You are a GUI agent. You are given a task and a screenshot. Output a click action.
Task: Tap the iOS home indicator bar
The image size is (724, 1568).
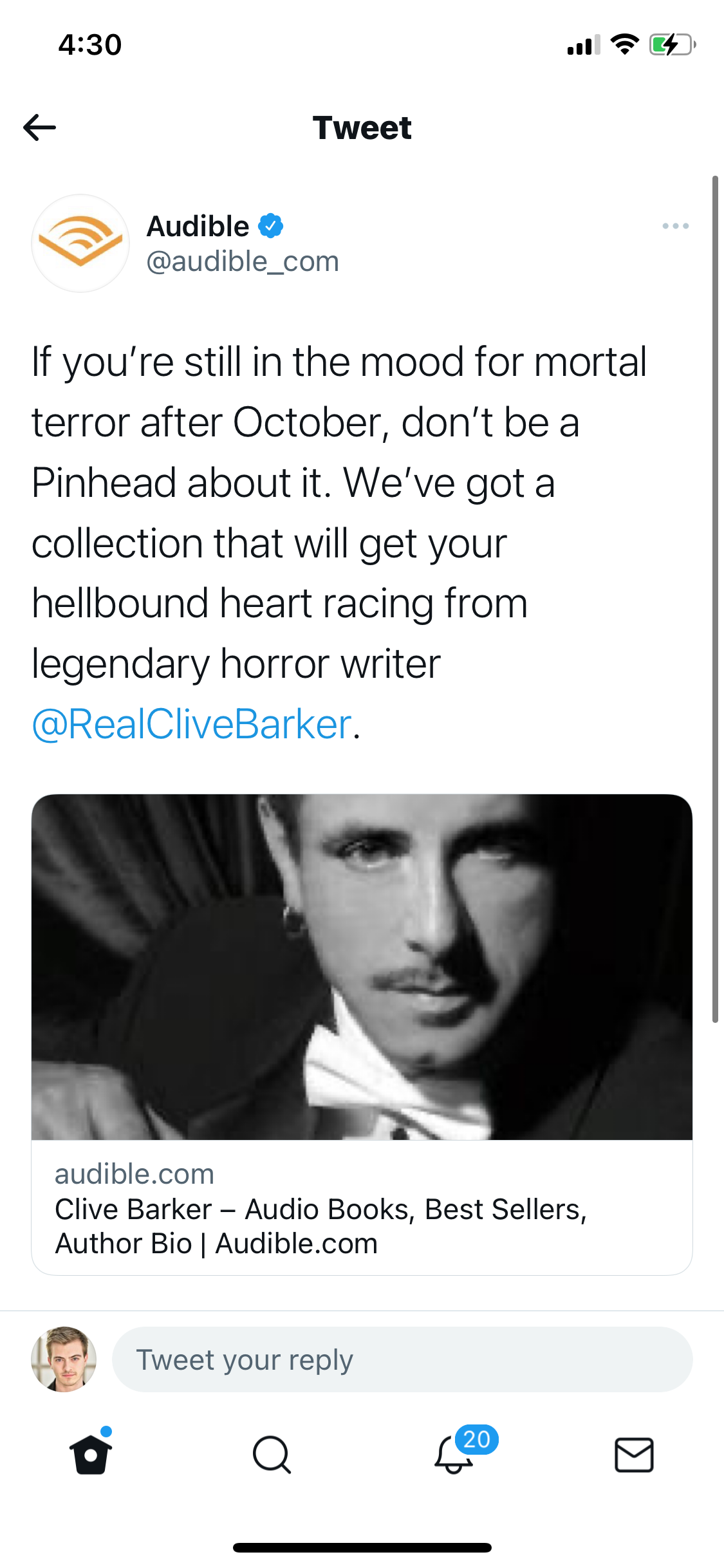362,1547
